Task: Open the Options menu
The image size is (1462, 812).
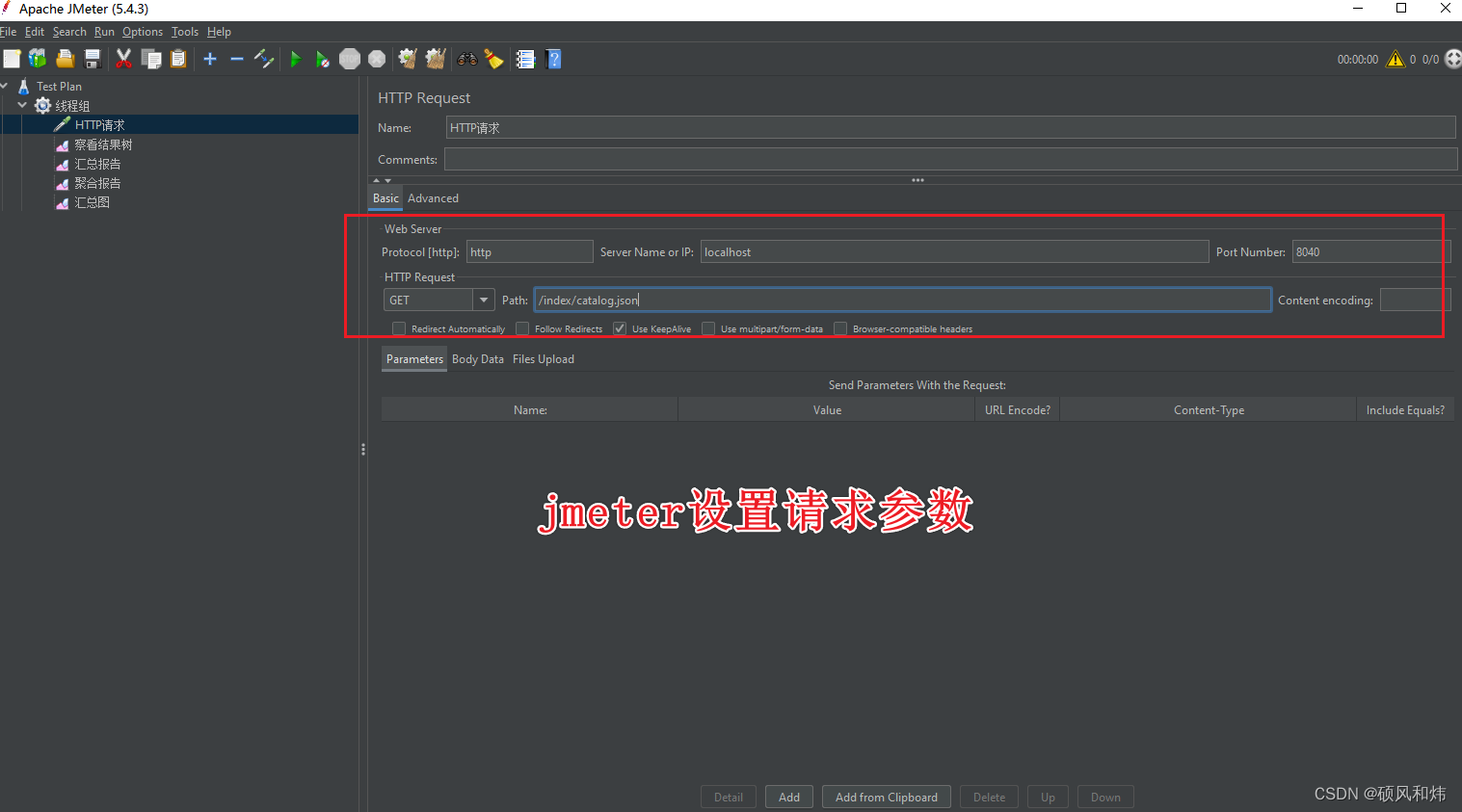Action: click(x=143, y=32)
